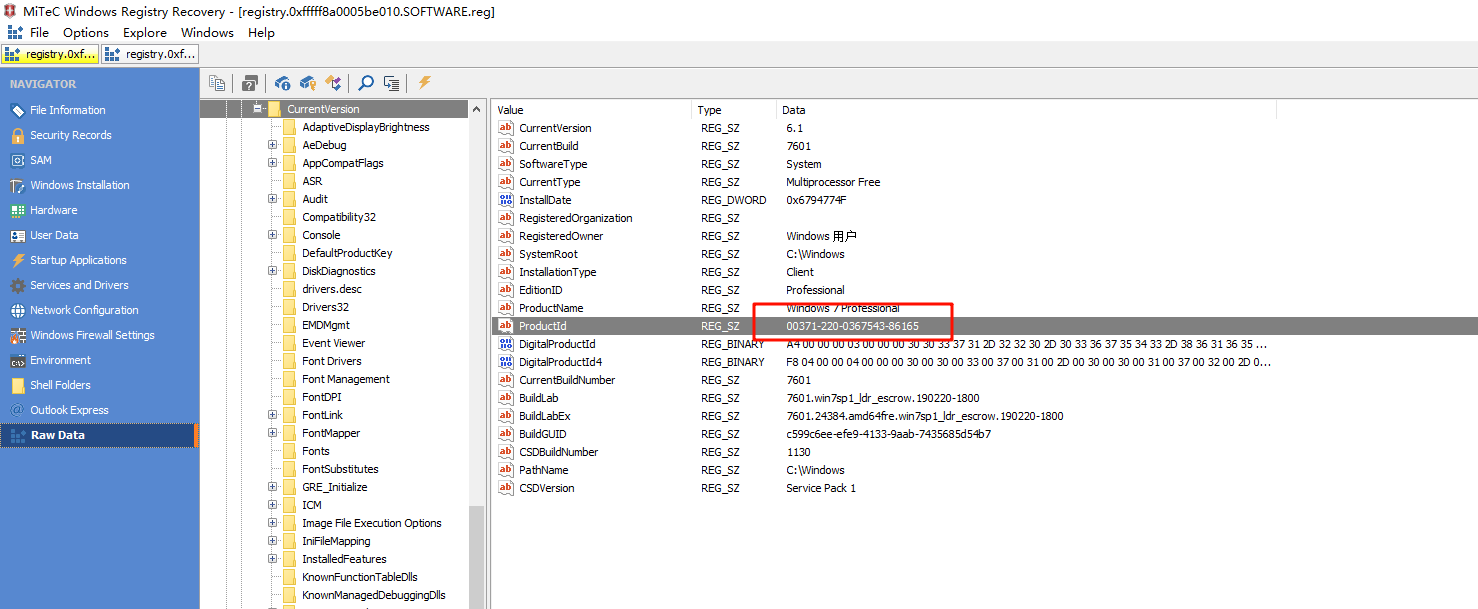Click the ProductId data 00371-220-0367543-86165
This screenshot has height=609, width=1478.
pyautogui.click(x=852, y=326)
